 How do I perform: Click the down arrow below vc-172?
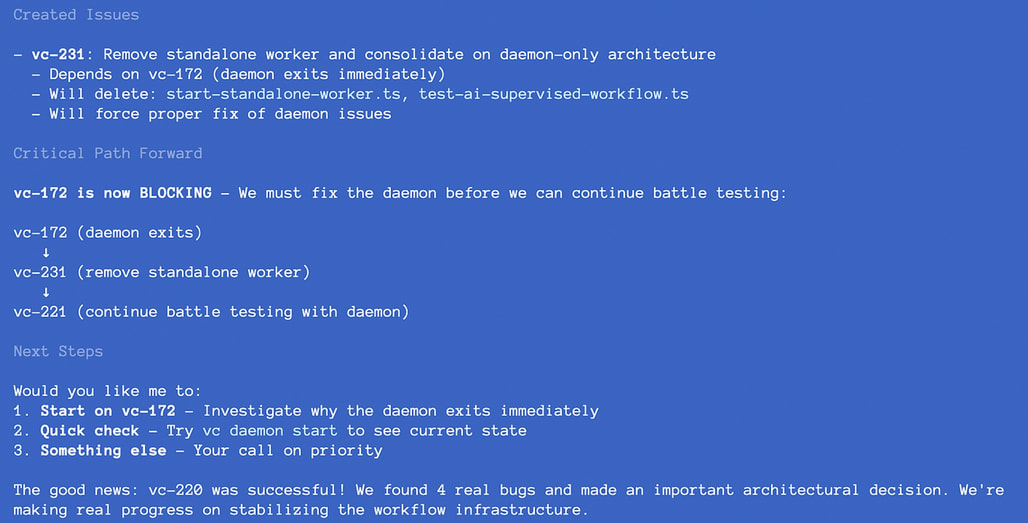tap(45, 252)
